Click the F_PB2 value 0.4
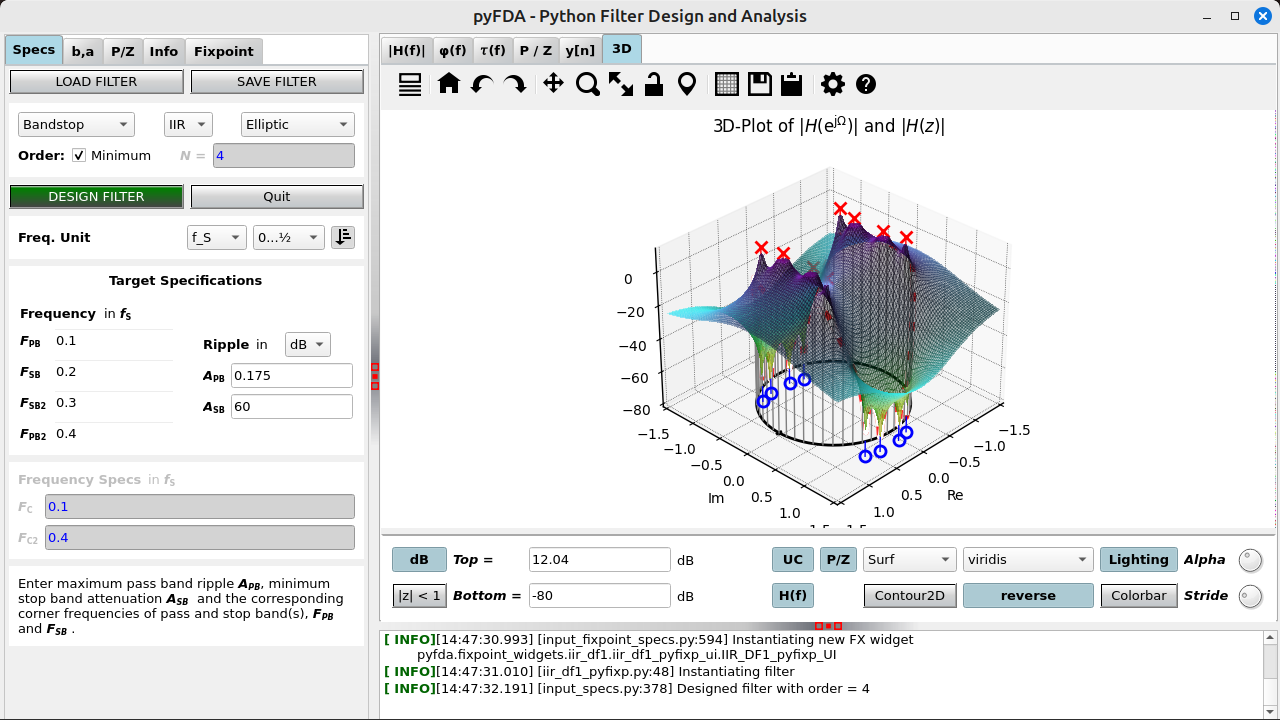The image size is (1280, 720). pos(66,434)
